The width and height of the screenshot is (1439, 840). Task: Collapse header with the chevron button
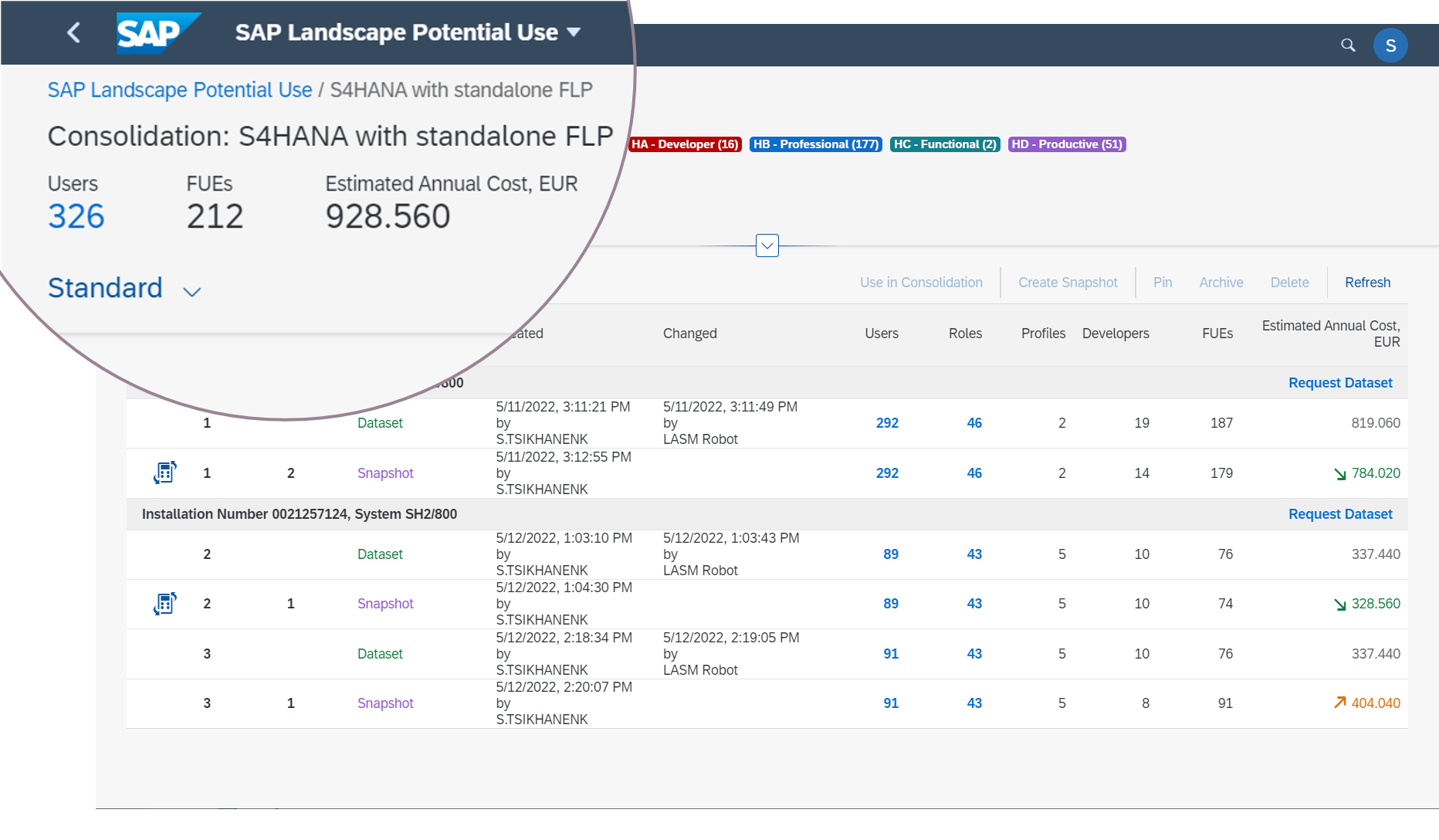coord(767,246)
